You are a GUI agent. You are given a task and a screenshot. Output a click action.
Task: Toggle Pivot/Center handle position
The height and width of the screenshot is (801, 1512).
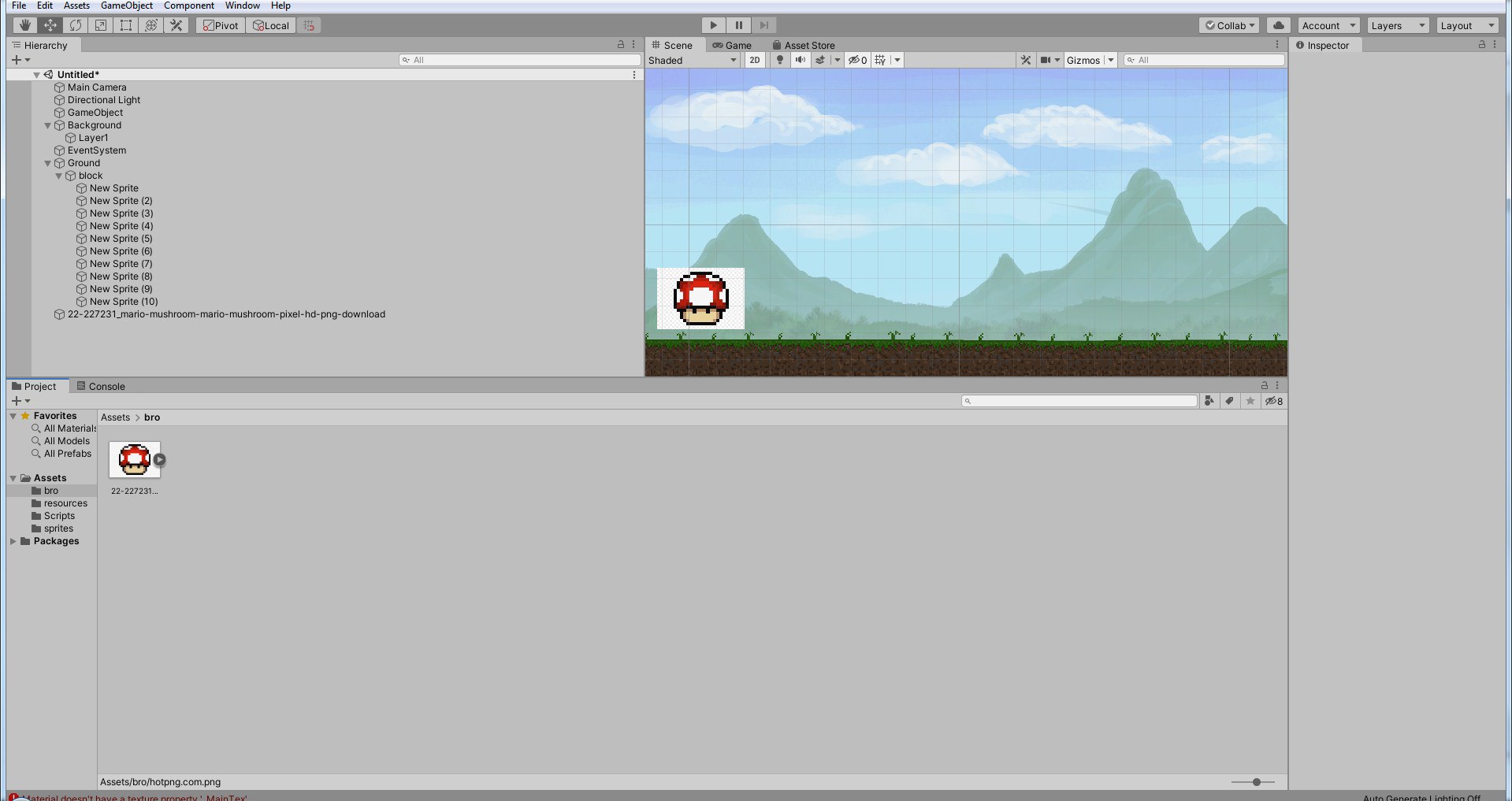click(x=221, y=25)
